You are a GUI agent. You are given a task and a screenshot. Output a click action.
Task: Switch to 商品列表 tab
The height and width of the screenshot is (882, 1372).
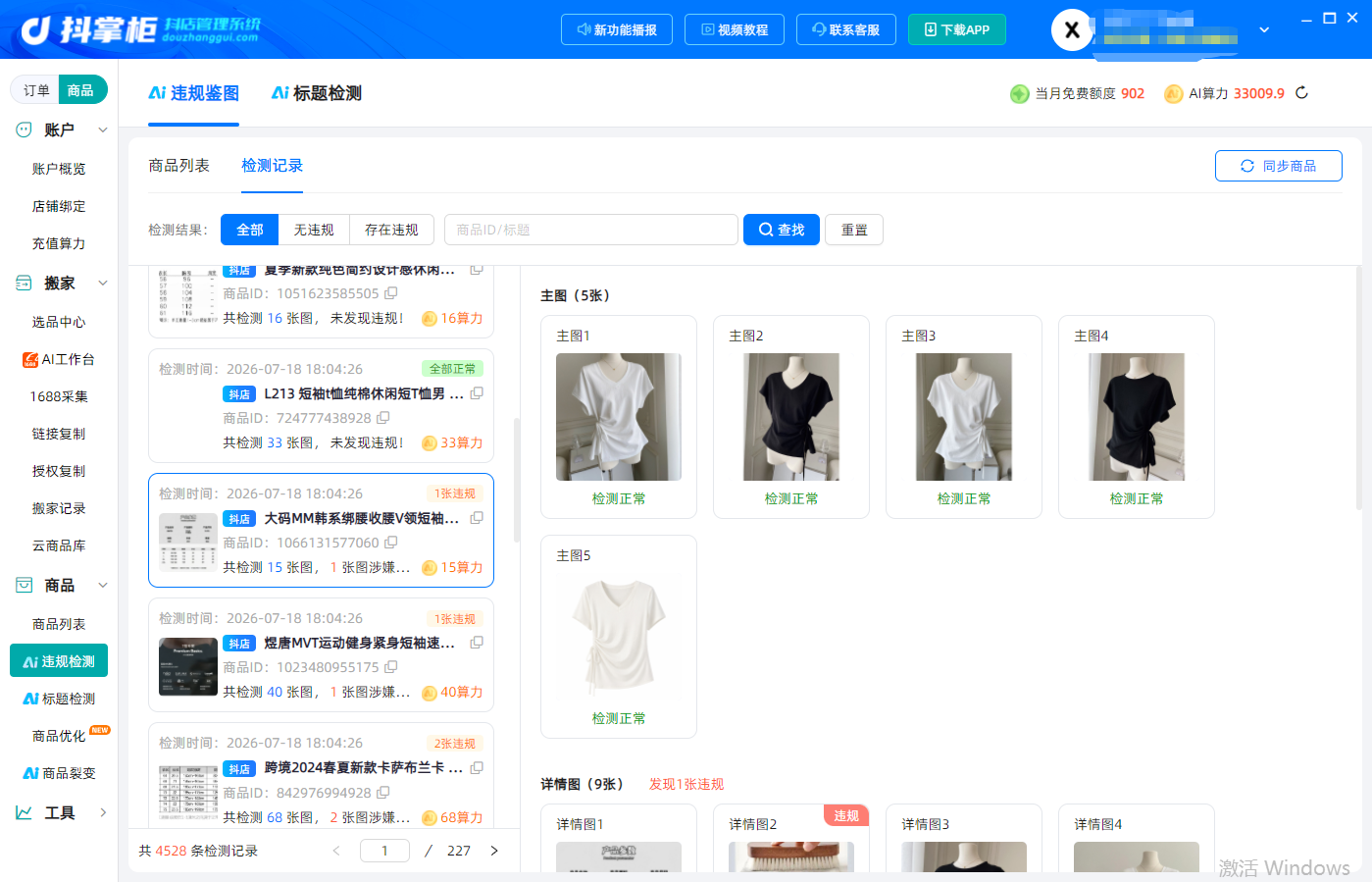point(178,166)
